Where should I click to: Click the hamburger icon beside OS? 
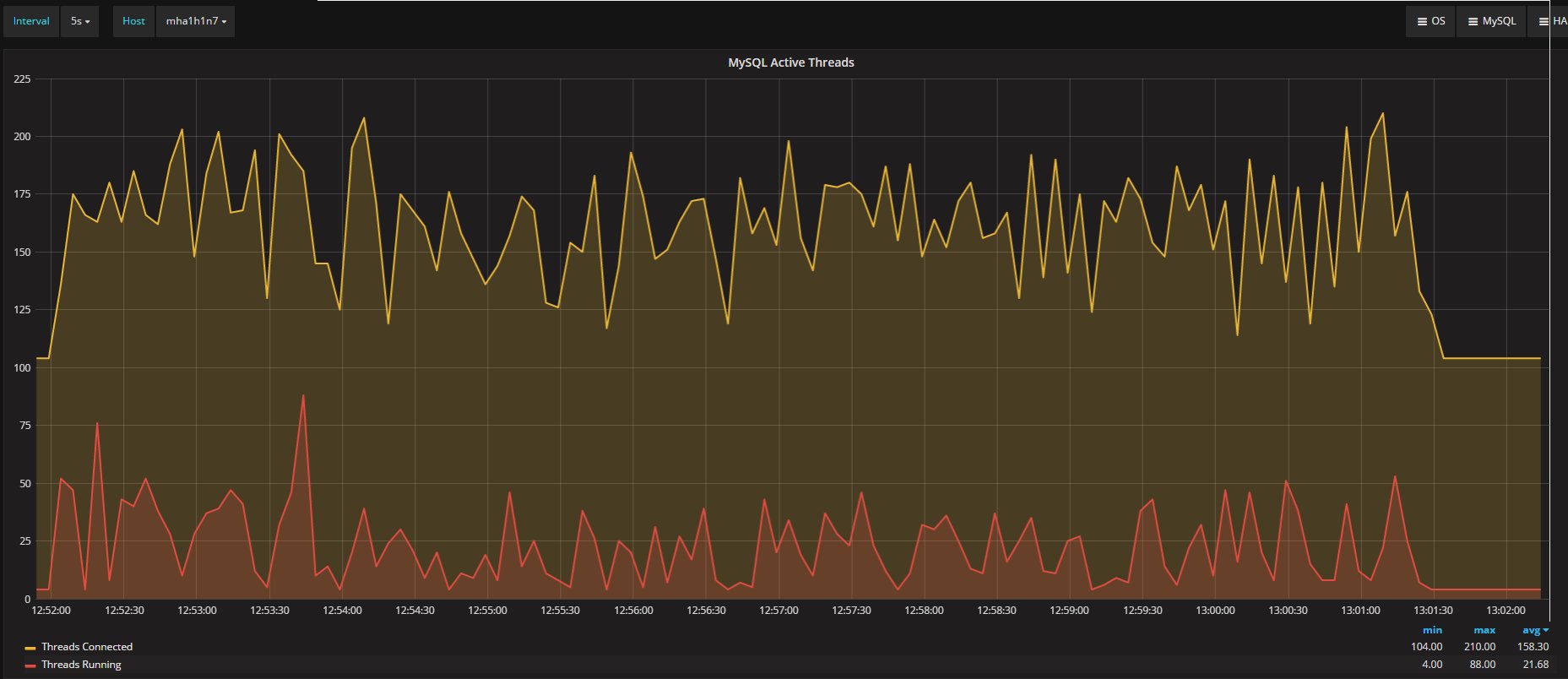click(x=1422, y=21)
